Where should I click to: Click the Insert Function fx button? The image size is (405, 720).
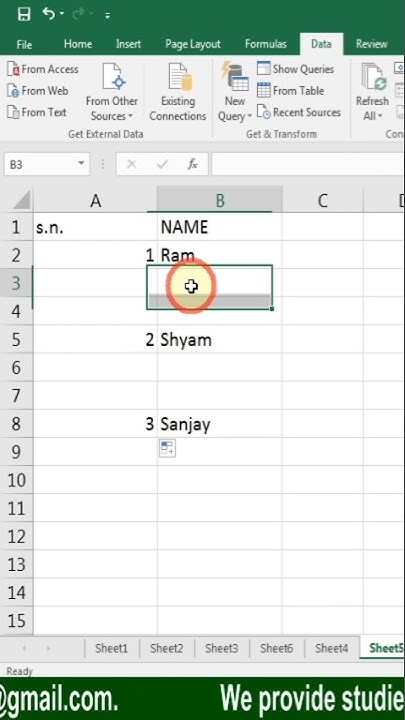[192, 164]
